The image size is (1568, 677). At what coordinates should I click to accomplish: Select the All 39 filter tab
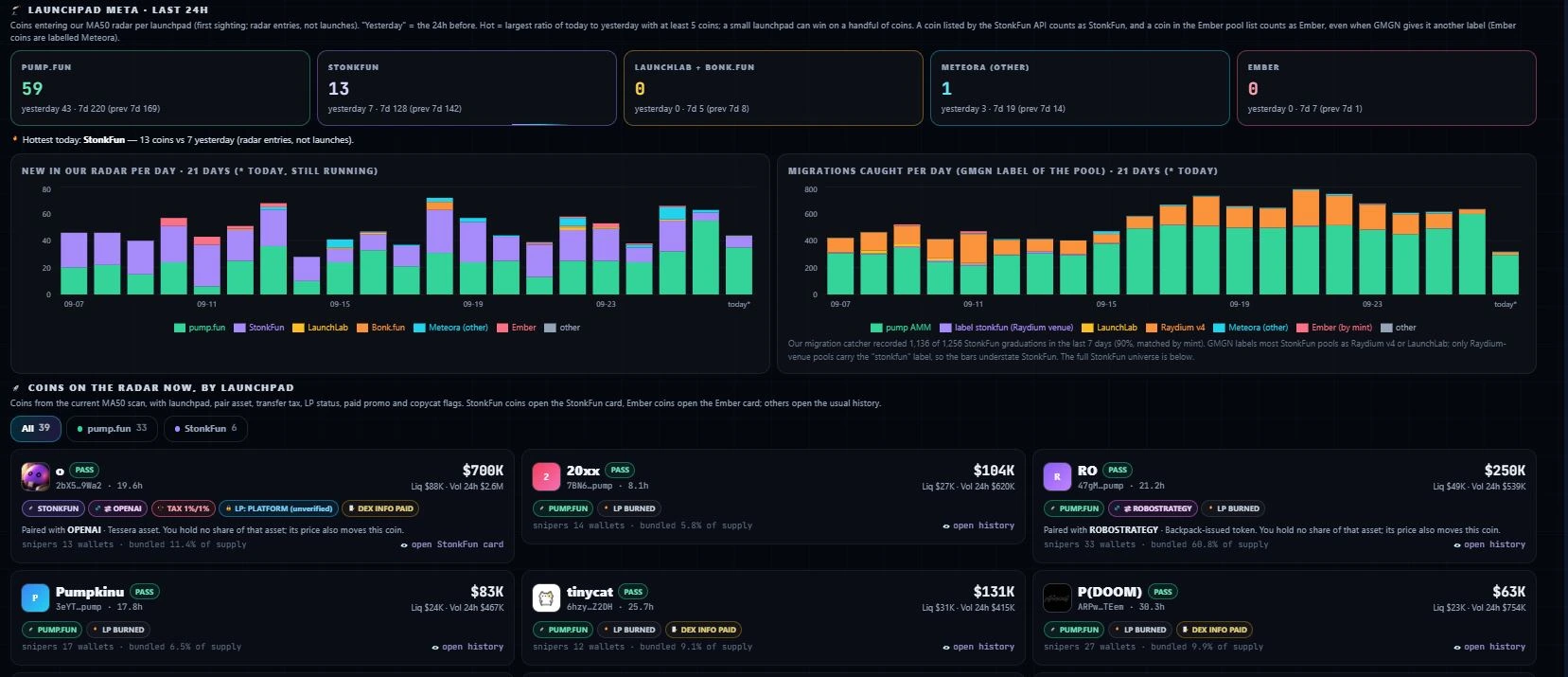tap(36, 428)
